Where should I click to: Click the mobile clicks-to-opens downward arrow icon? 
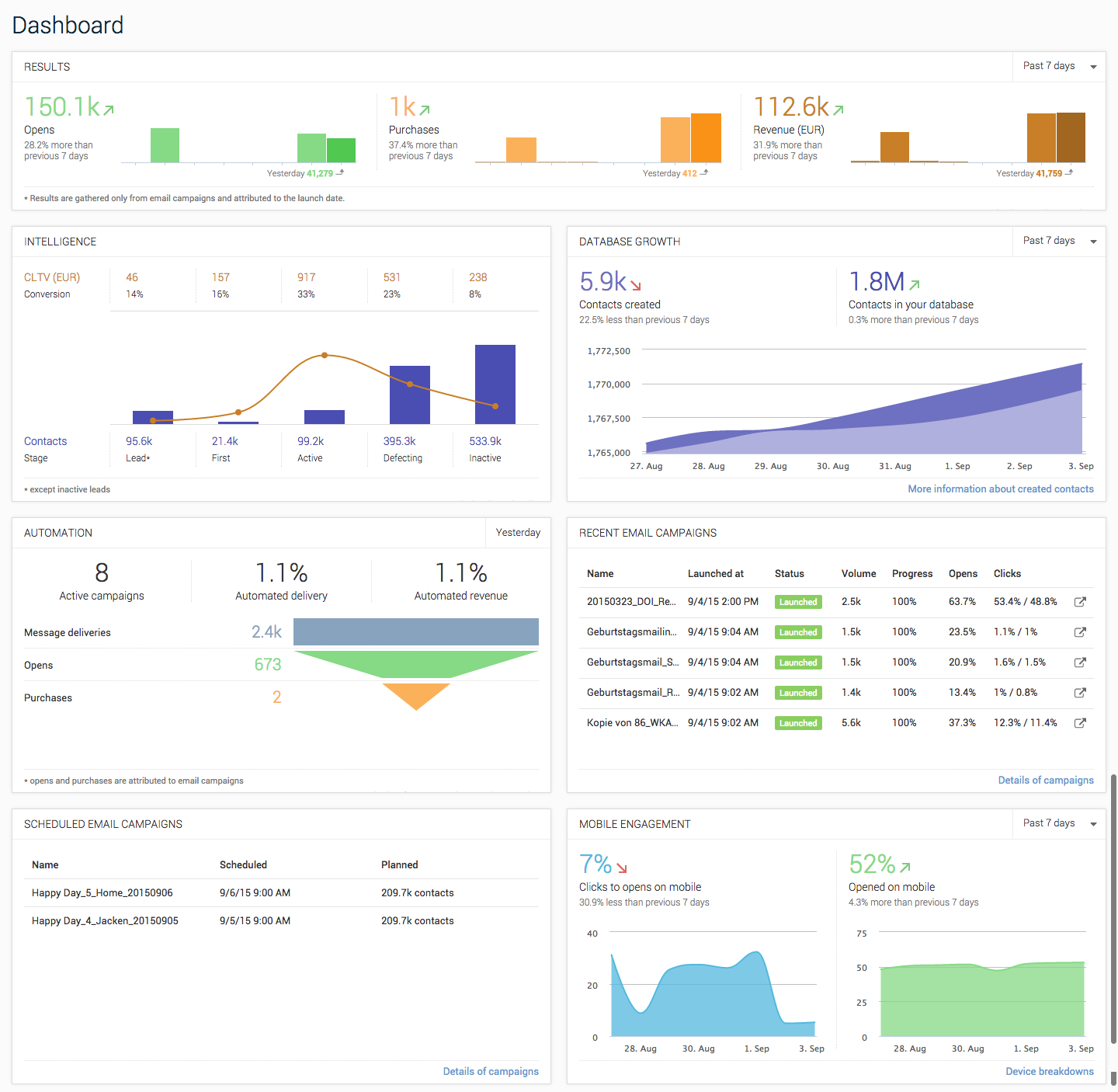(622, 868)
